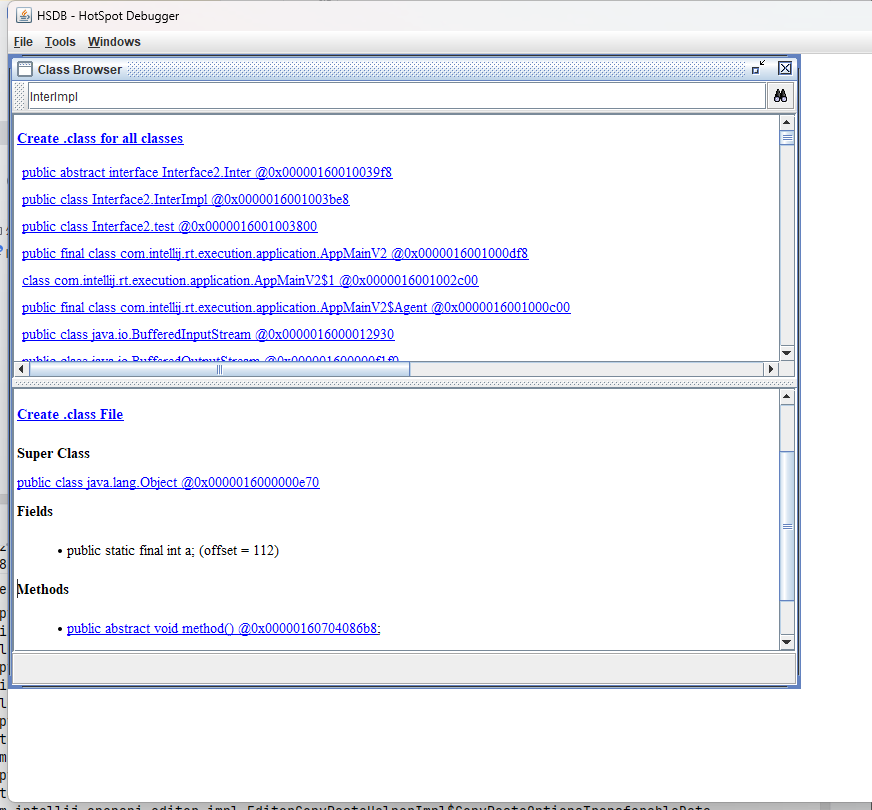Open public class Interface2.test link
Viewport: 872px width, 810px height.
pyautogui.click(x=170, y=226)
